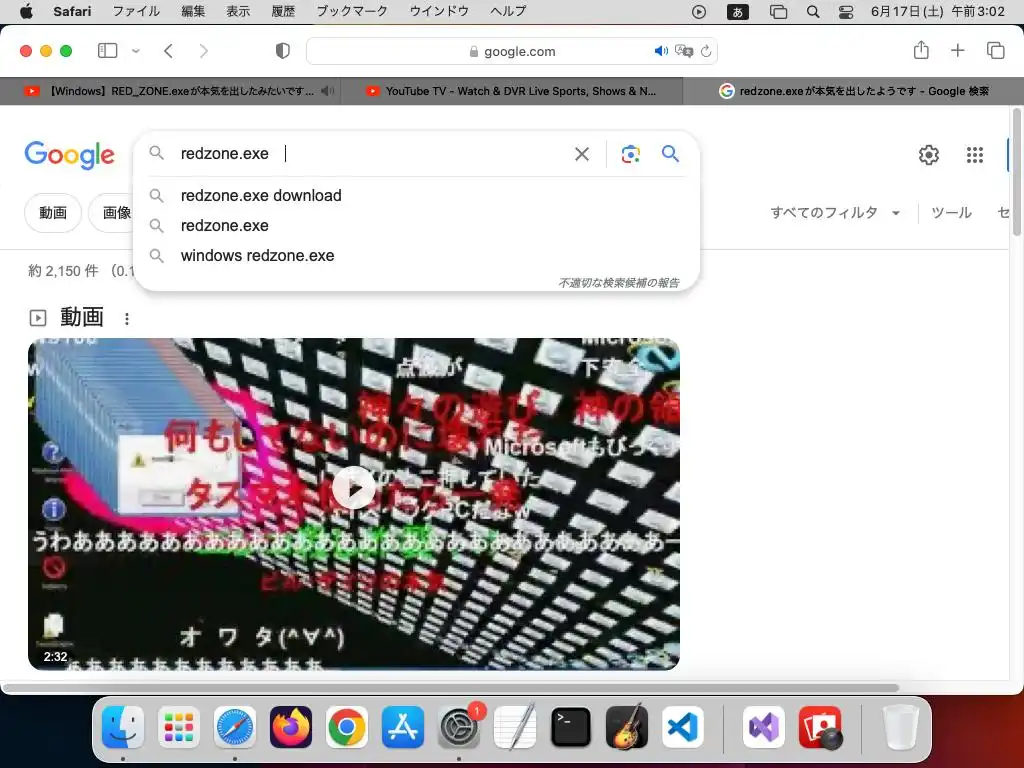Switch to the RED_ZONE.exe YouTube tab
Screen dimensions: 1024x768
(170, 91)
